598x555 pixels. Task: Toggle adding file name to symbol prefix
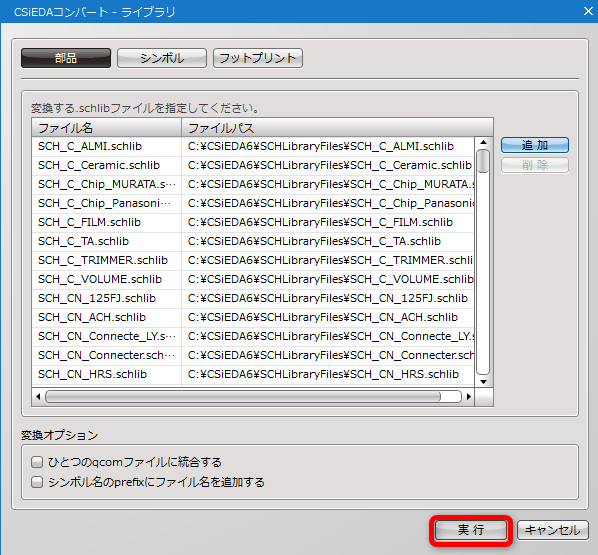point(37,482)
